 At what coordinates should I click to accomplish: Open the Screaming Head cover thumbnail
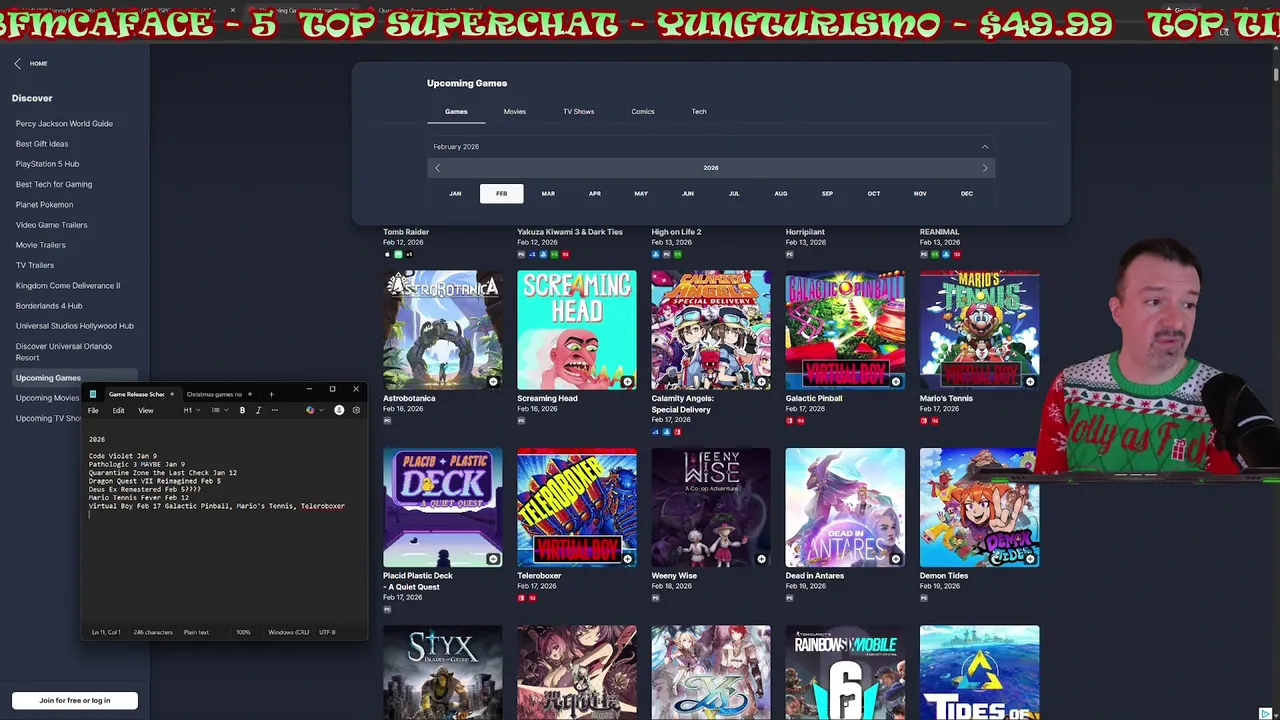pos(577,330)
